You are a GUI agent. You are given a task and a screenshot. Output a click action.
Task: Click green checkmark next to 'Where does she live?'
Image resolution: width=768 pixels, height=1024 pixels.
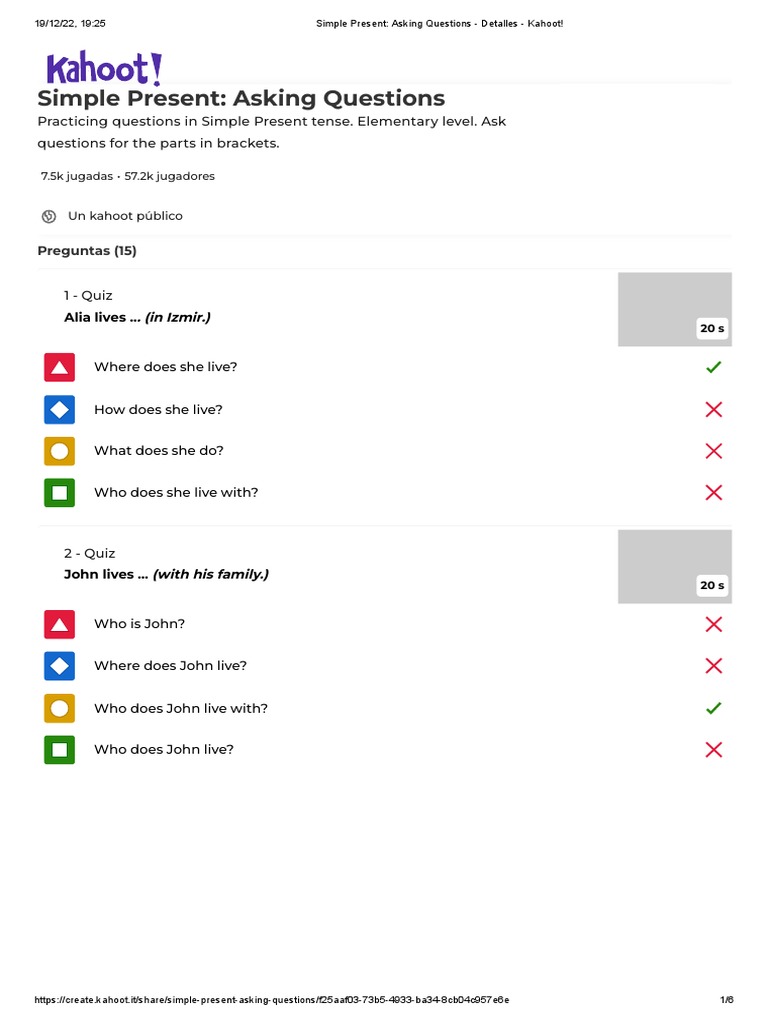pos(713,367)
